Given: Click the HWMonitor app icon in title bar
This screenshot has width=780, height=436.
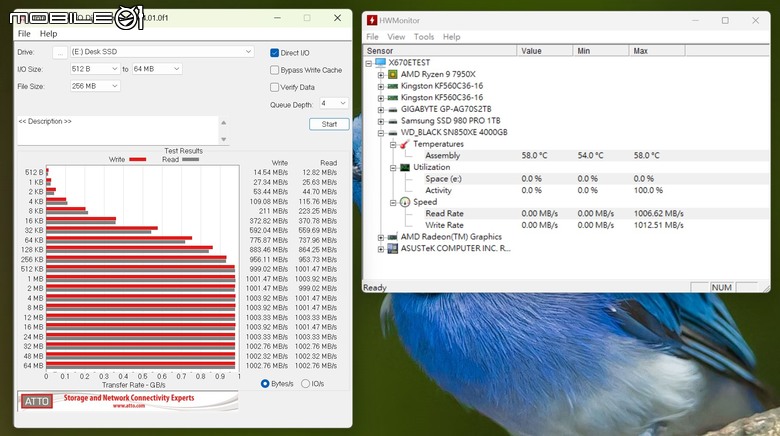Looking at the screenshot, I should [x=372, y=20].
